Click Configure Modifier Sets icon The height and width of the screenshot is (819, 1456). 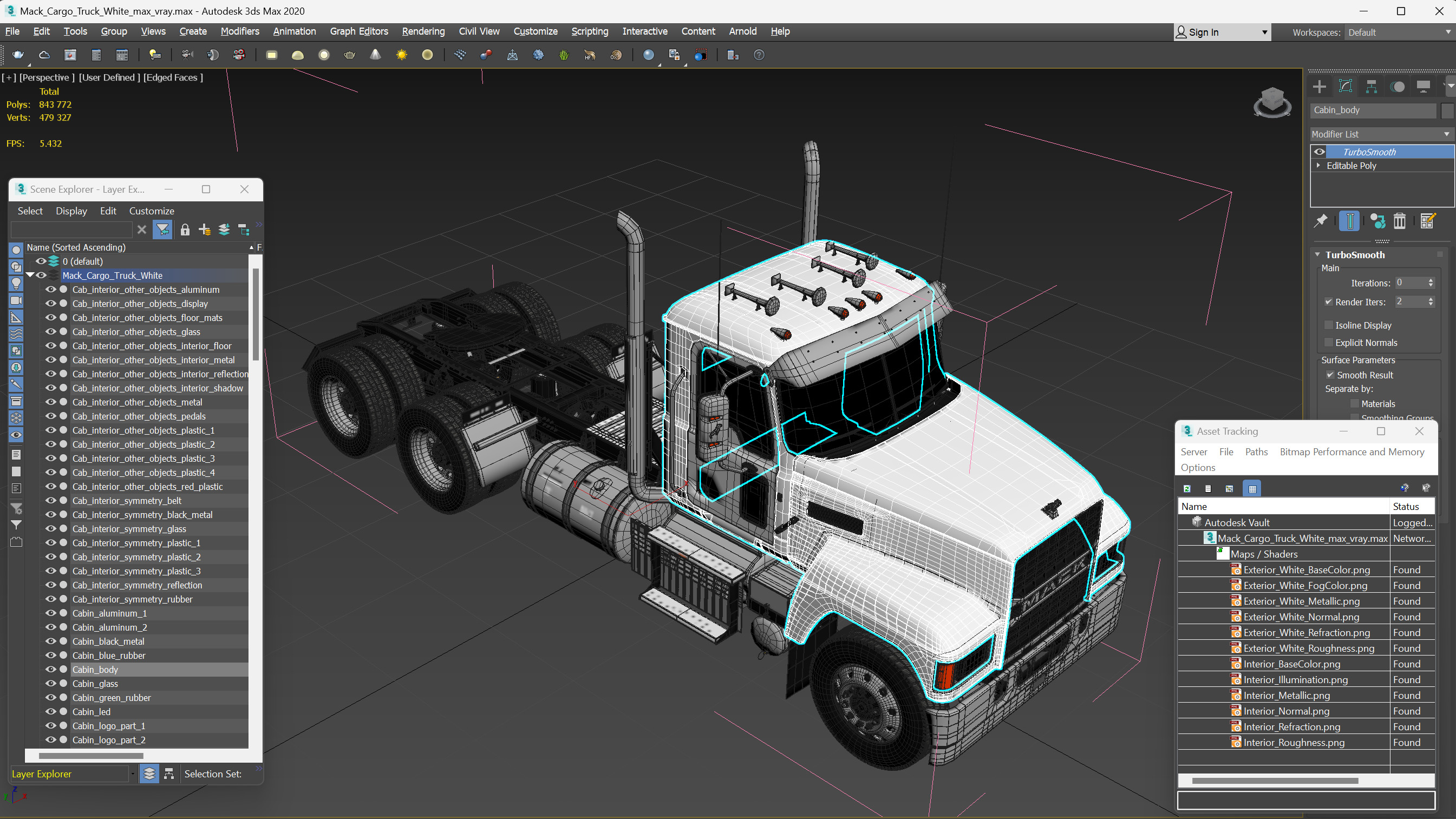pyautogui.click(x=1428, y=221)
